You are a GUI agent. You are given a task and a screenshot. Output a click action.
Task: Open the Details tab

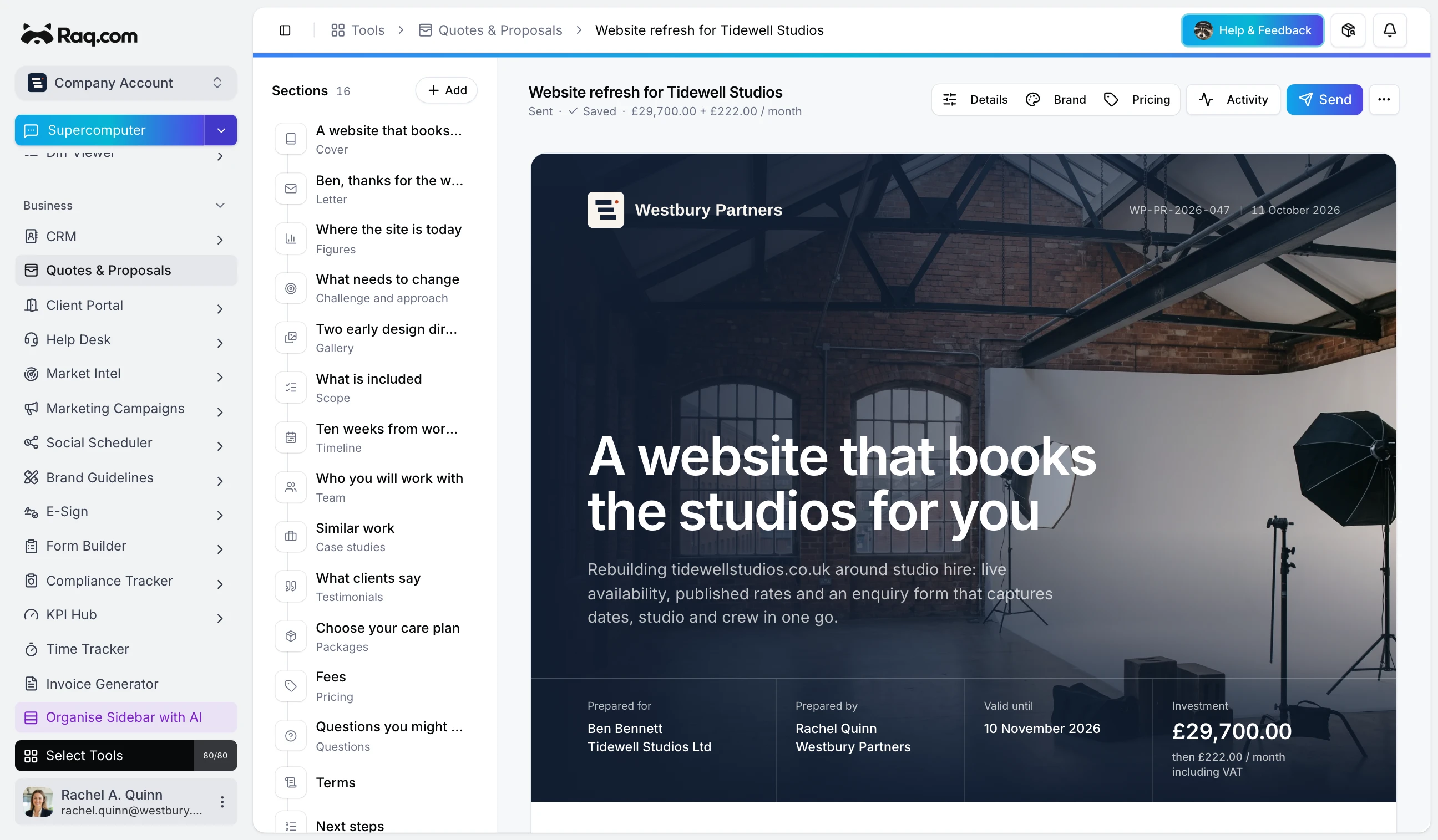pyautogui.click(x=975, y=100)
